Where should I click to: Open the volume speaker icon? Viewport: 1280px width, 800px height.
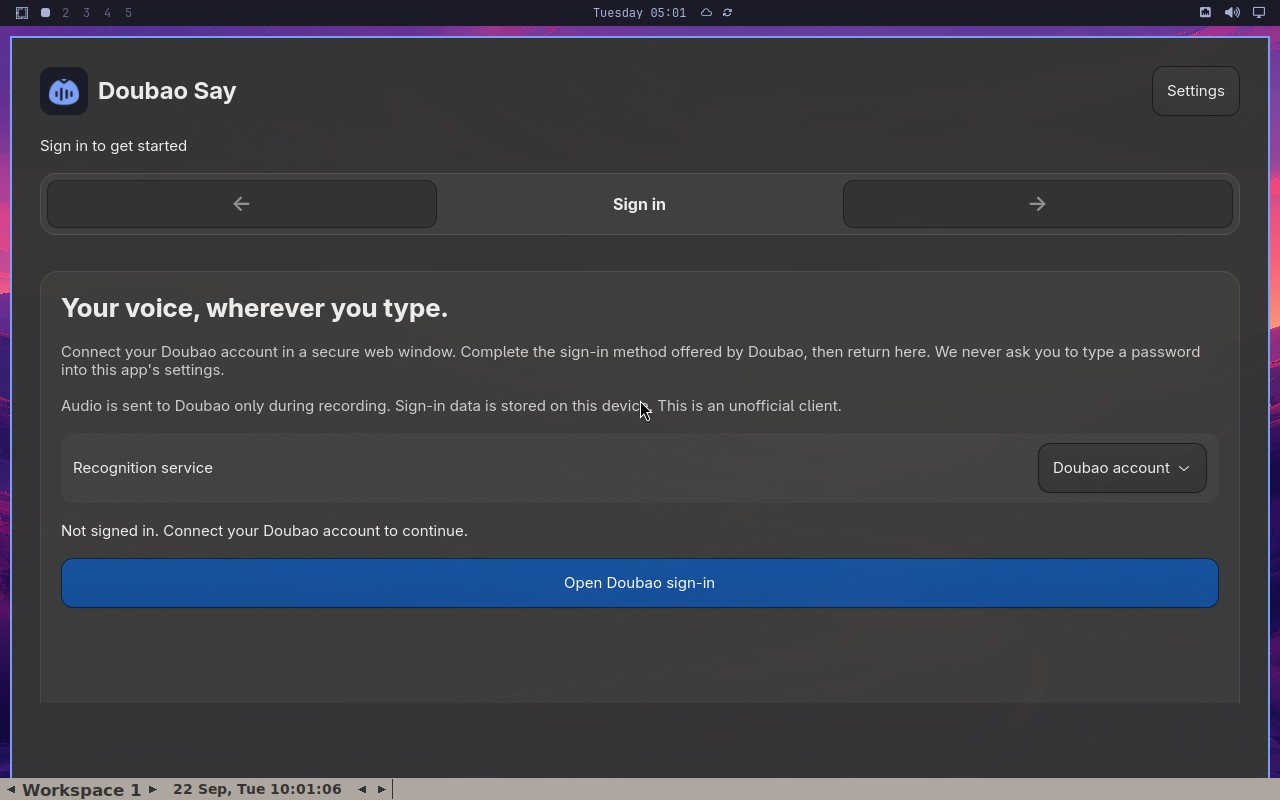click(x=1232, y=13)
